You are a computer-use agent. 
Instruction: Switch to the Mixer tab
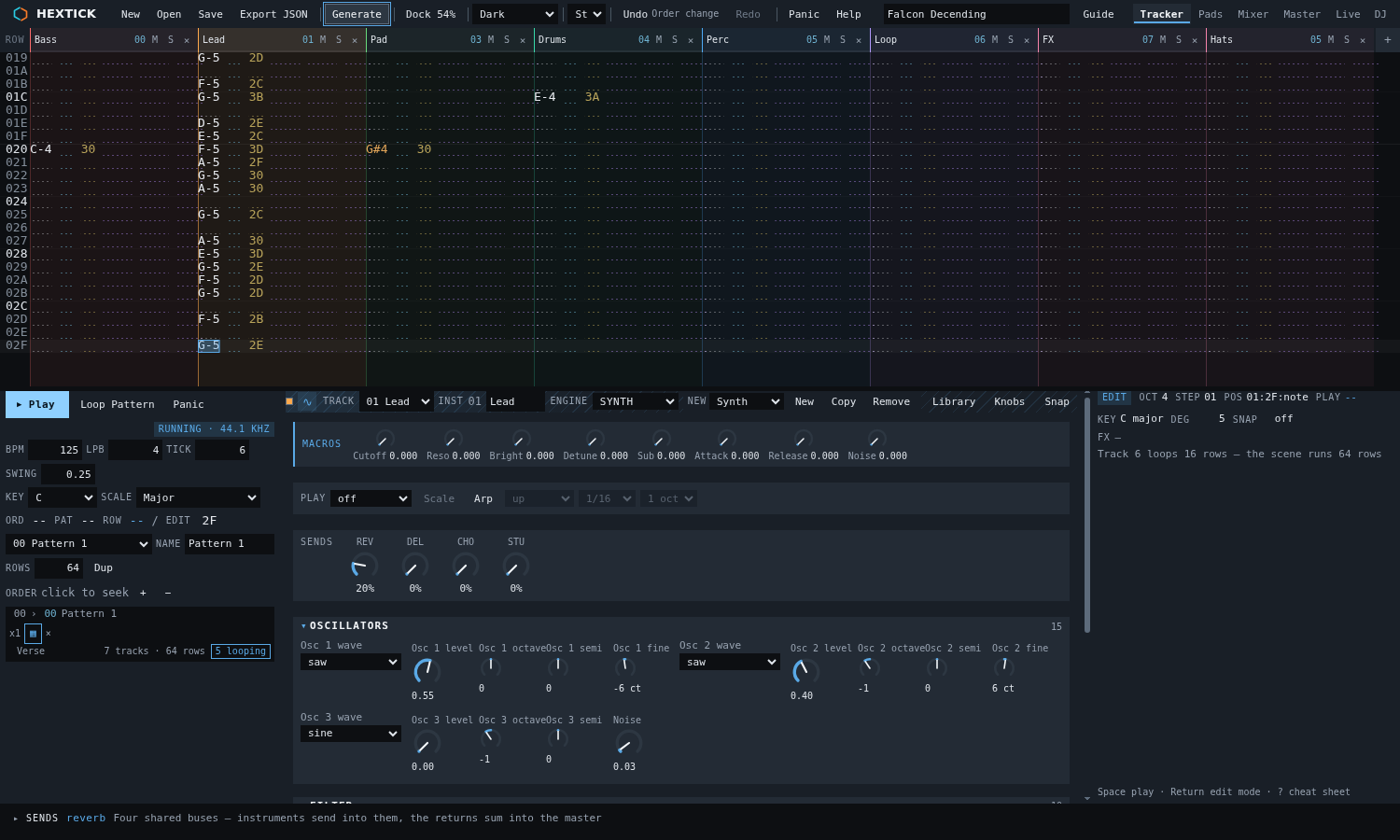[x=1253, y=14]
